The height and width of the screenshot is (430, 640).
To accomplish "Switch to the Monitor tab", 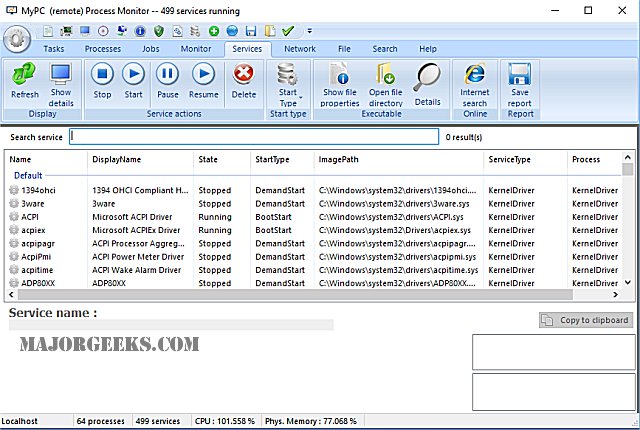I will tap(196, 49).
